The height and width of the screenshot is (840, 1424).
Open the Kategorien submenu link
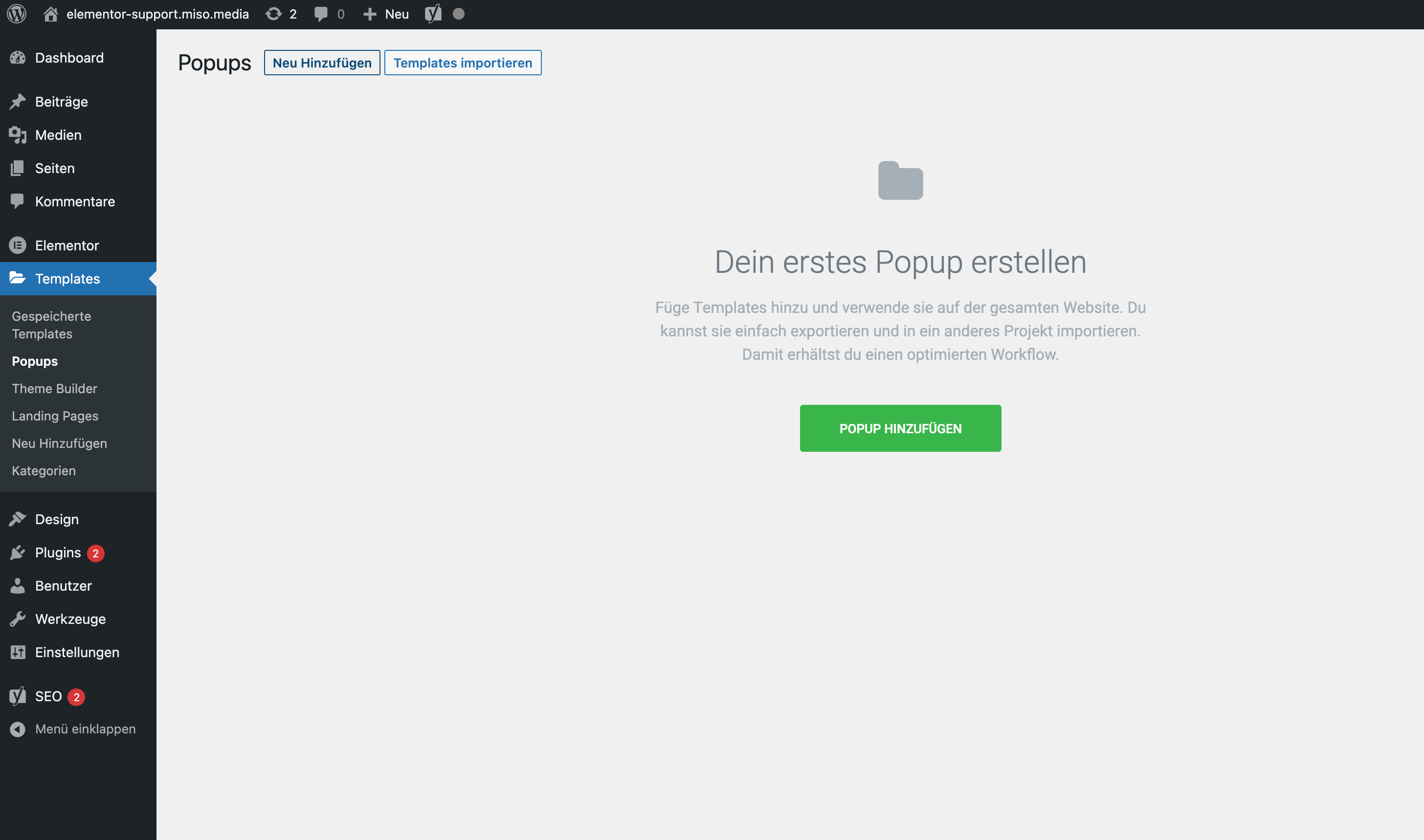click(44, 470)
